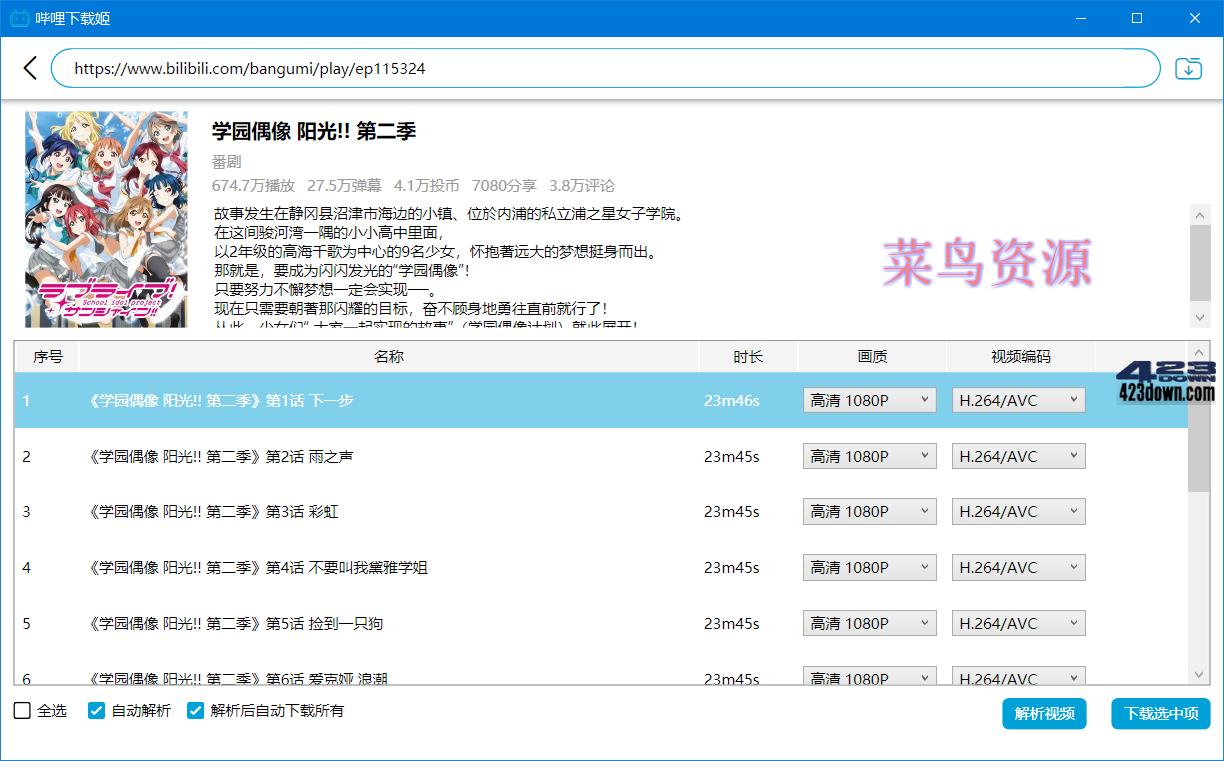Click the download icon beside the address bar
This screenshot has height=761, width=1224.
tap(1188, 68)
